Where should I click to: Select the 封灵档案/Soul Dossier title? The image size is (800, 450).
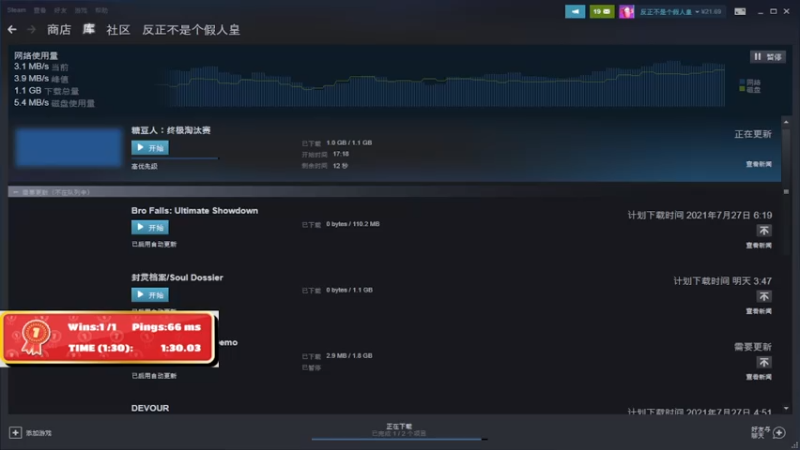pyautogui.click(x=177, y=278)
